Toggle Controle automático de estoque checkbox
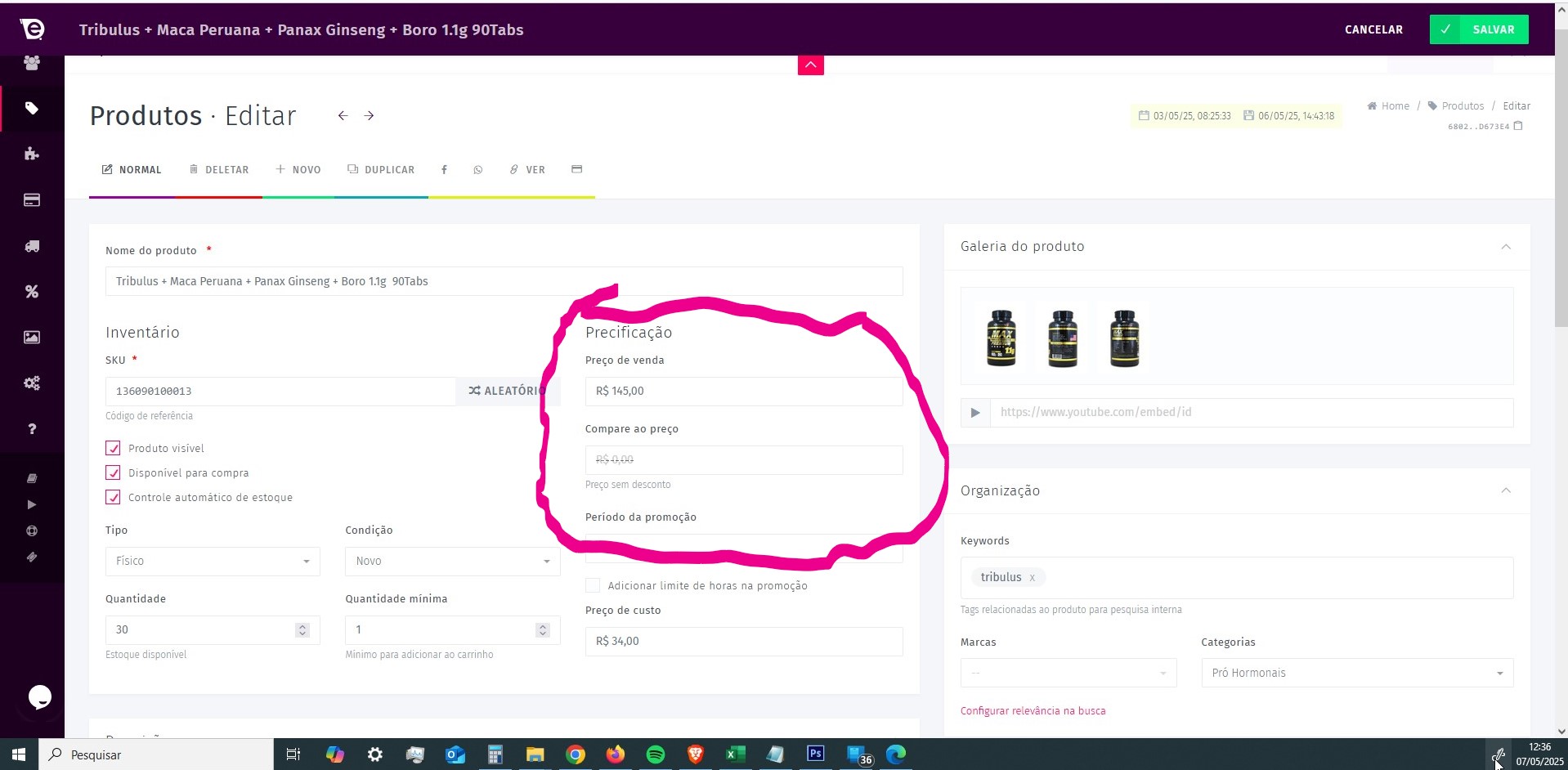1568x770 pixels. pos(113,497)
